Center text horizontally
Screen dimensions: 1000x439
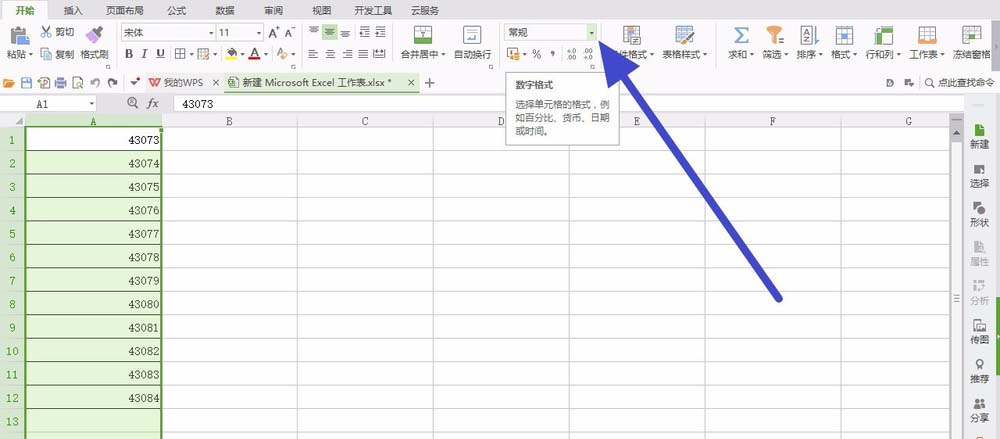(330, 54)
